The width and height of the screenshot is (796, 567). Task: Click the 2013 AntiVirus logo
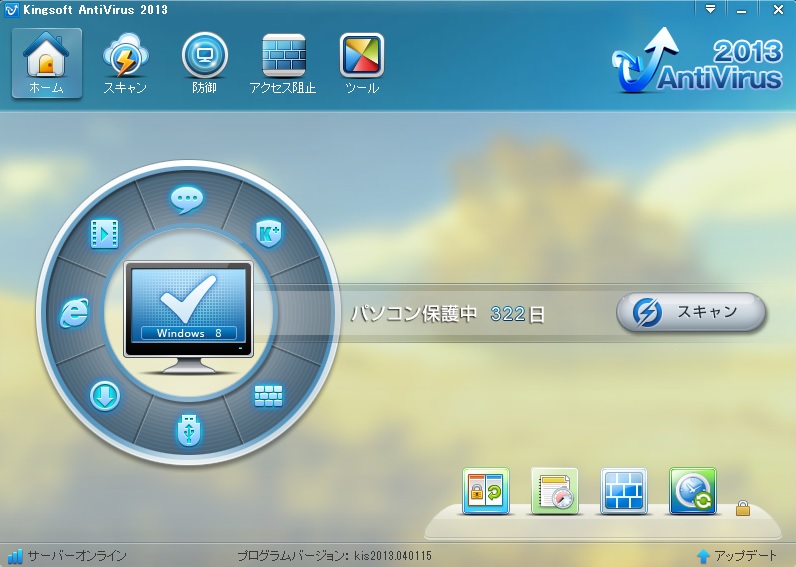coord(697,60)
